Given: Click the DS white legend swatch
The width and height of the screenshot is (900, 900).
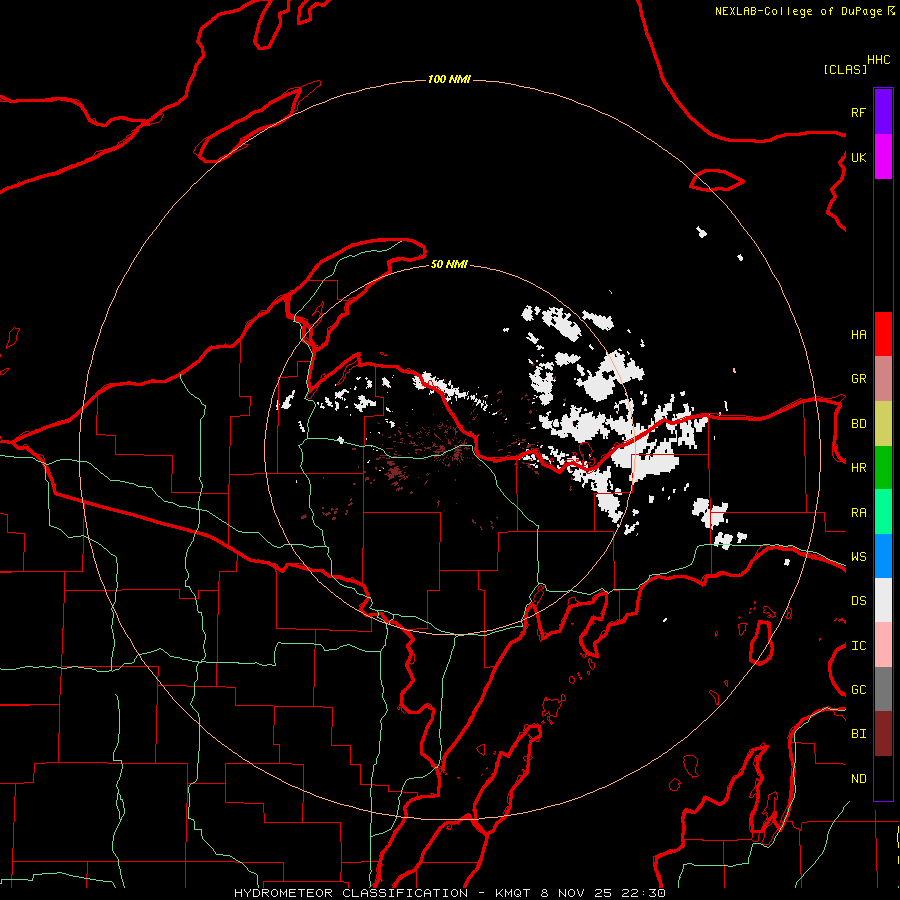Looking at the screenshot, I should (x=883, y=600).
